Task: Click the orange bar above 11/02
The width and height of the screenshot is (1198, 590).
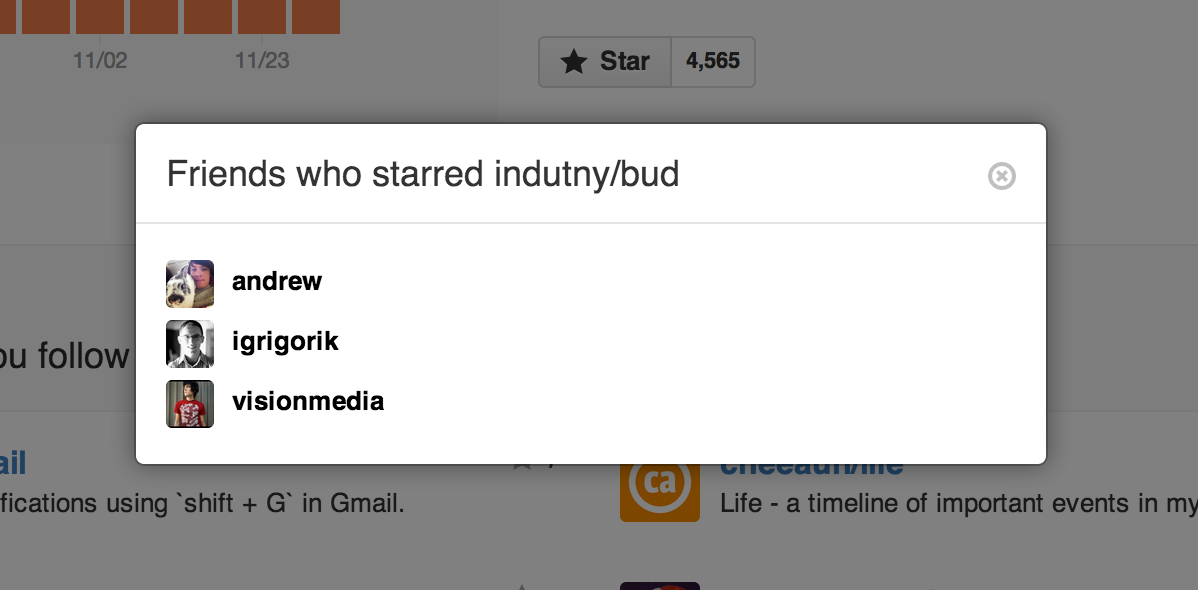Action: point(100,17)
